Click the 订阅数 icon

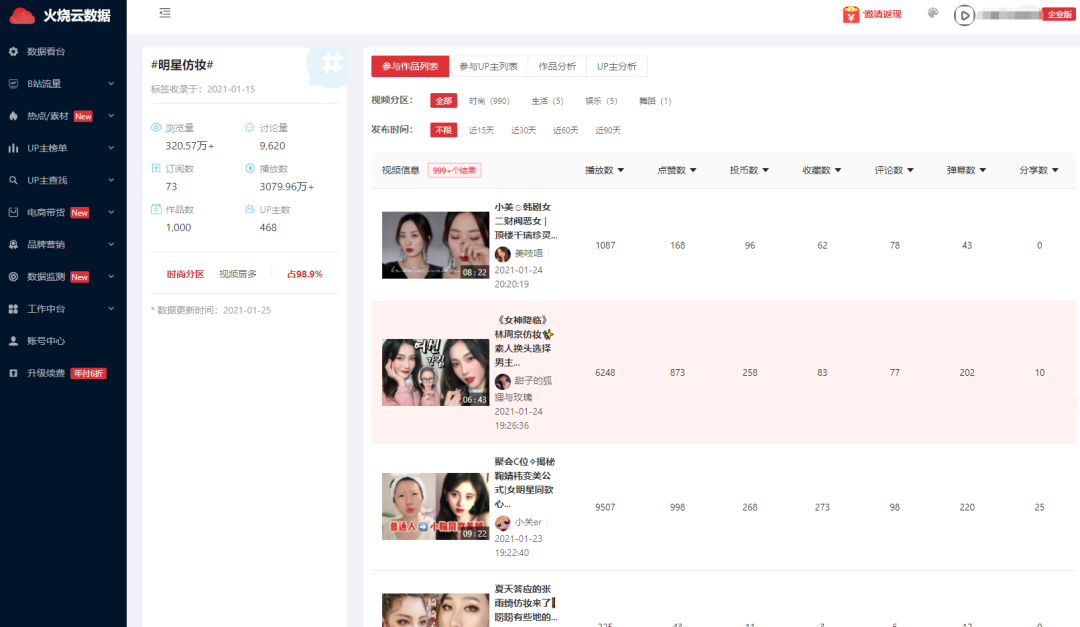pyautogui.click(x=156, y=168)
